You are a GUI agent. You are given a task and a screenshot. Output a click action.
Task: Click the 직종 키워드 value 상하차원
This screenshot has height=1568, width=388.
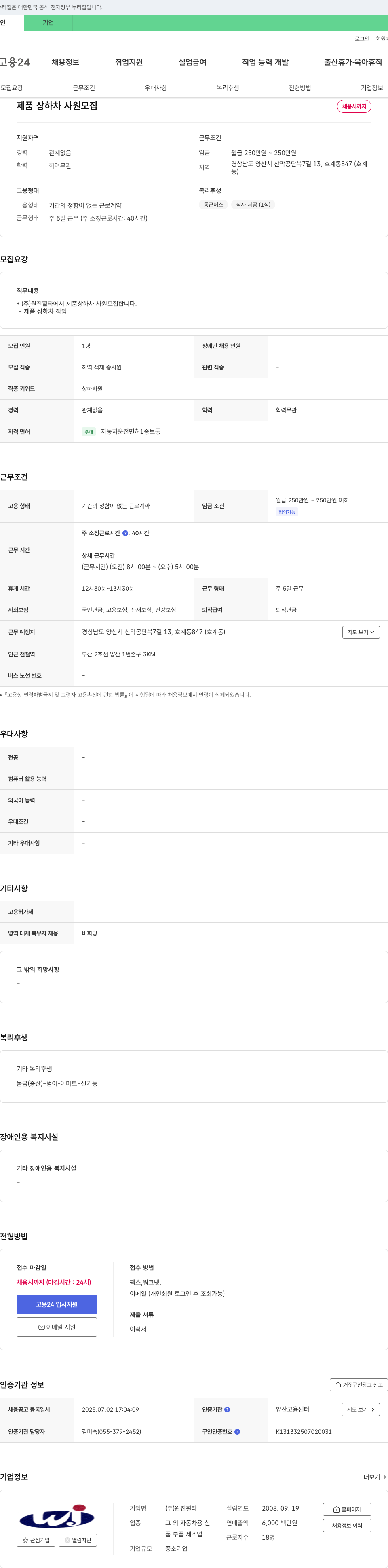pyautogui.click(x=92, y=389)
